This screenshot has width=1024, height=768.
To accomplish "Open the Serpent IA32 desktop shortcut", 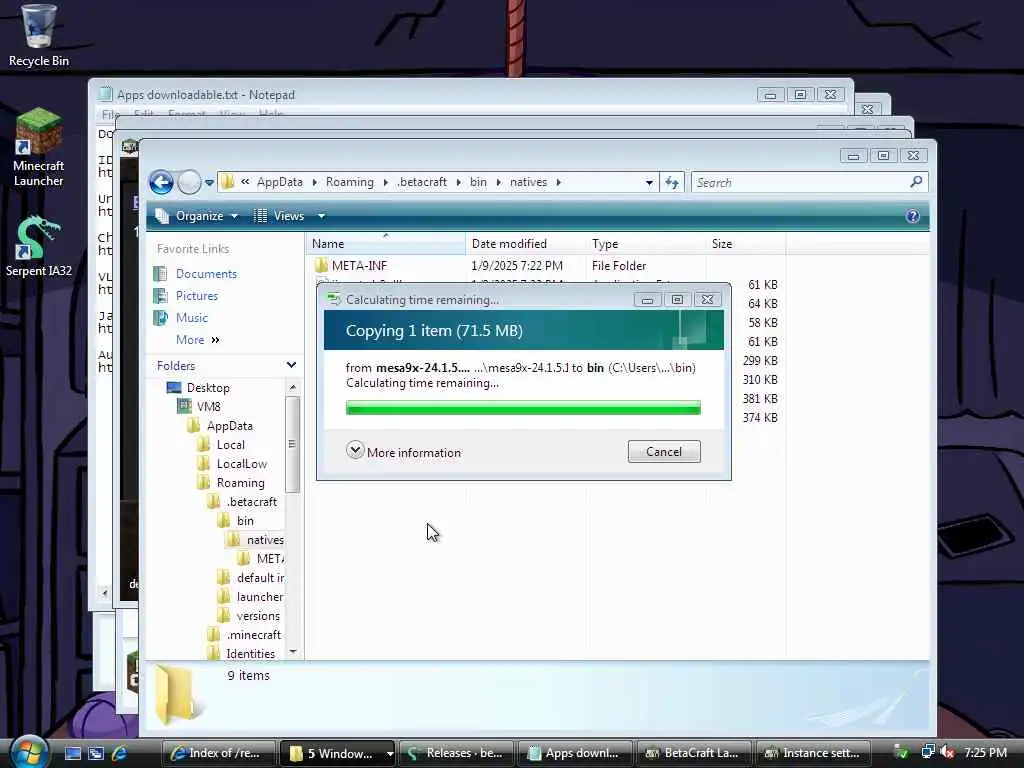I will [39, 247].
